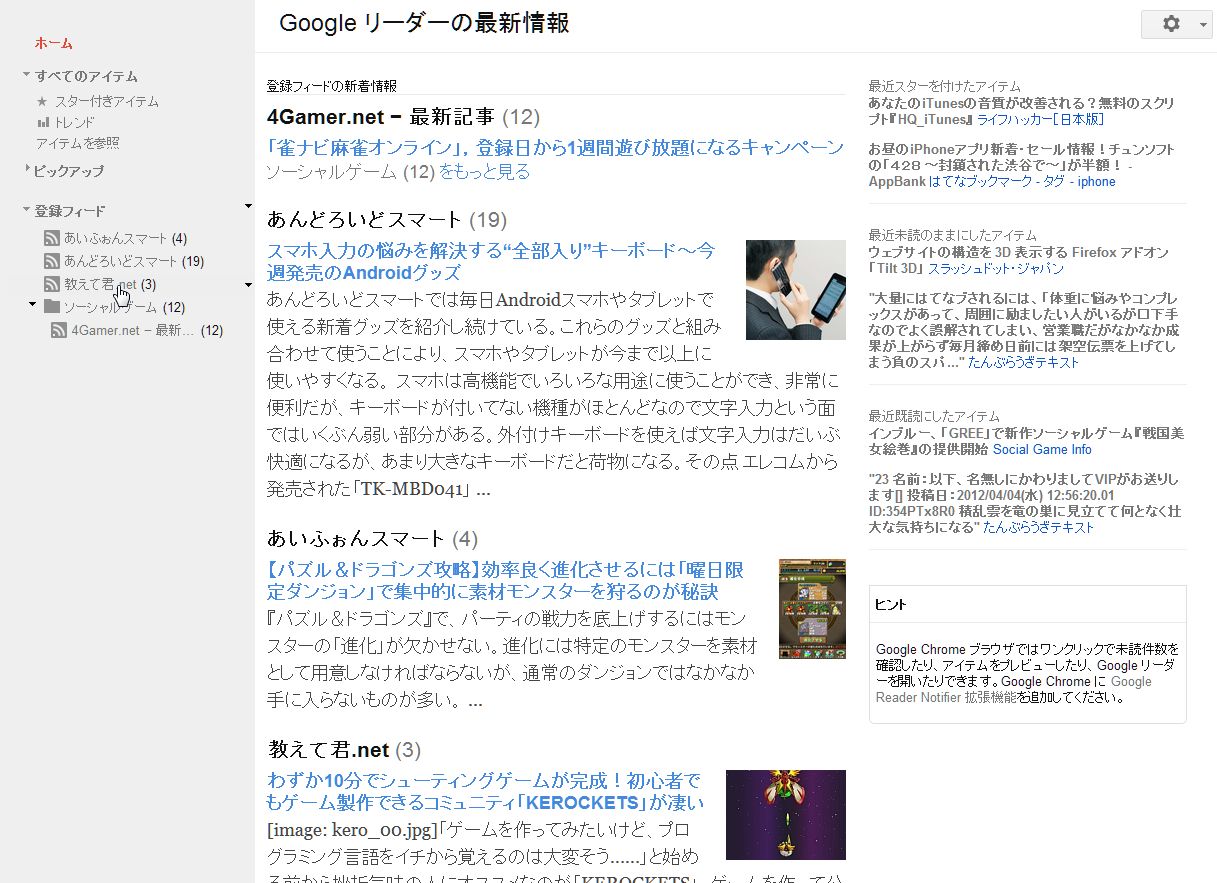The image size is (1217, 883).
Task: Open last たんぶらうざテキスト link under 最近既読
Action: 1039,527
